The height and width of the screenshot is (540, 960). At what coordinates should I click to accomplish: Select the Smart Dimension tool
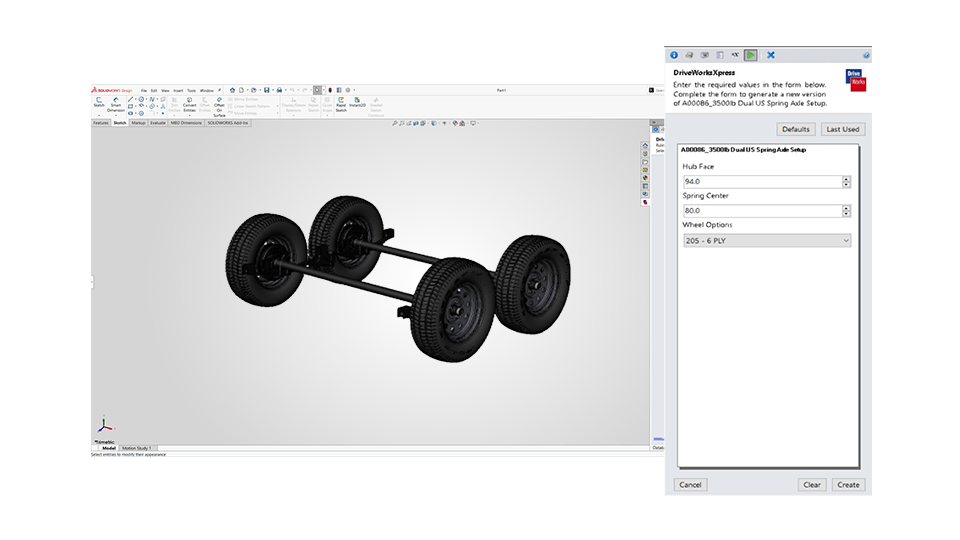point(116,102)
